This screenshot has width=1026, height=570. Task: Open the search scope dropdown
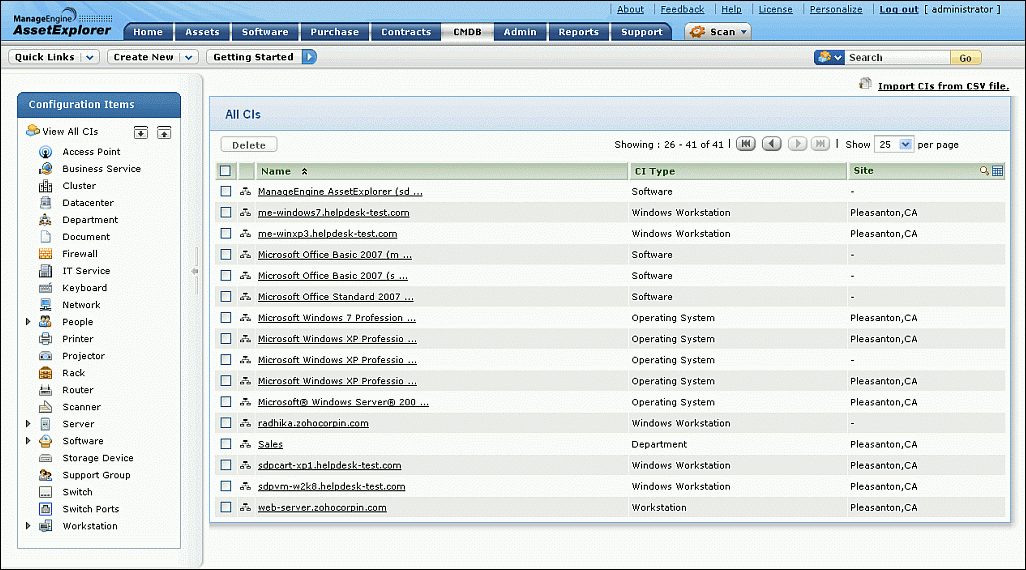[x=829, y=58]
